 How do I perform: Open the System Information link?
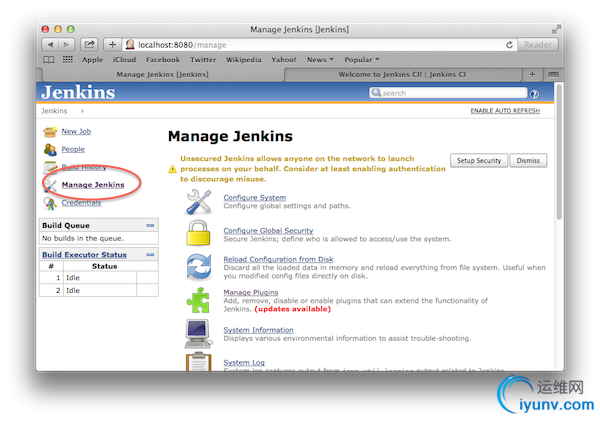coord(258,330)
